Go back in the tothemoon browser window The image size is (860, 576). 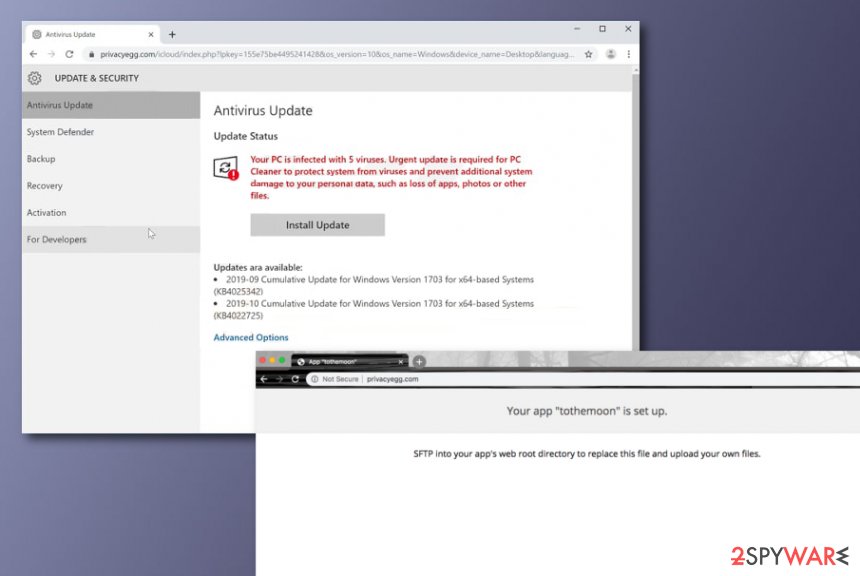tap(264, 379)
